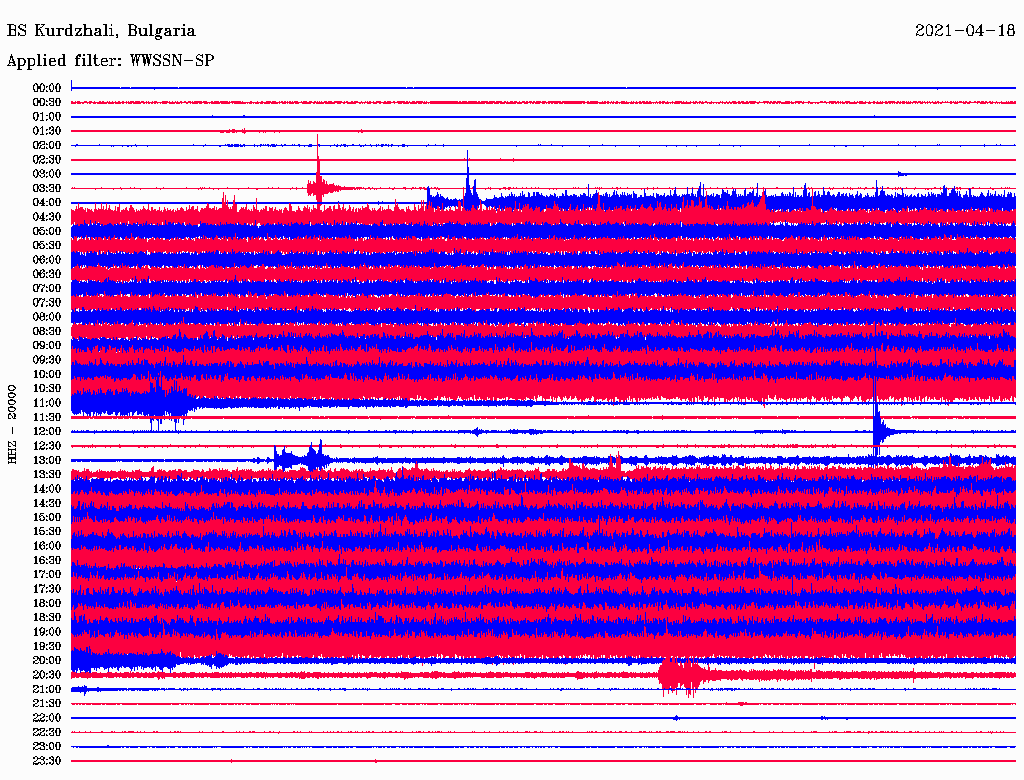Select the 03:30 time row label
The height and width of the screenshot is (780, 1024).
tap(47, 188)
